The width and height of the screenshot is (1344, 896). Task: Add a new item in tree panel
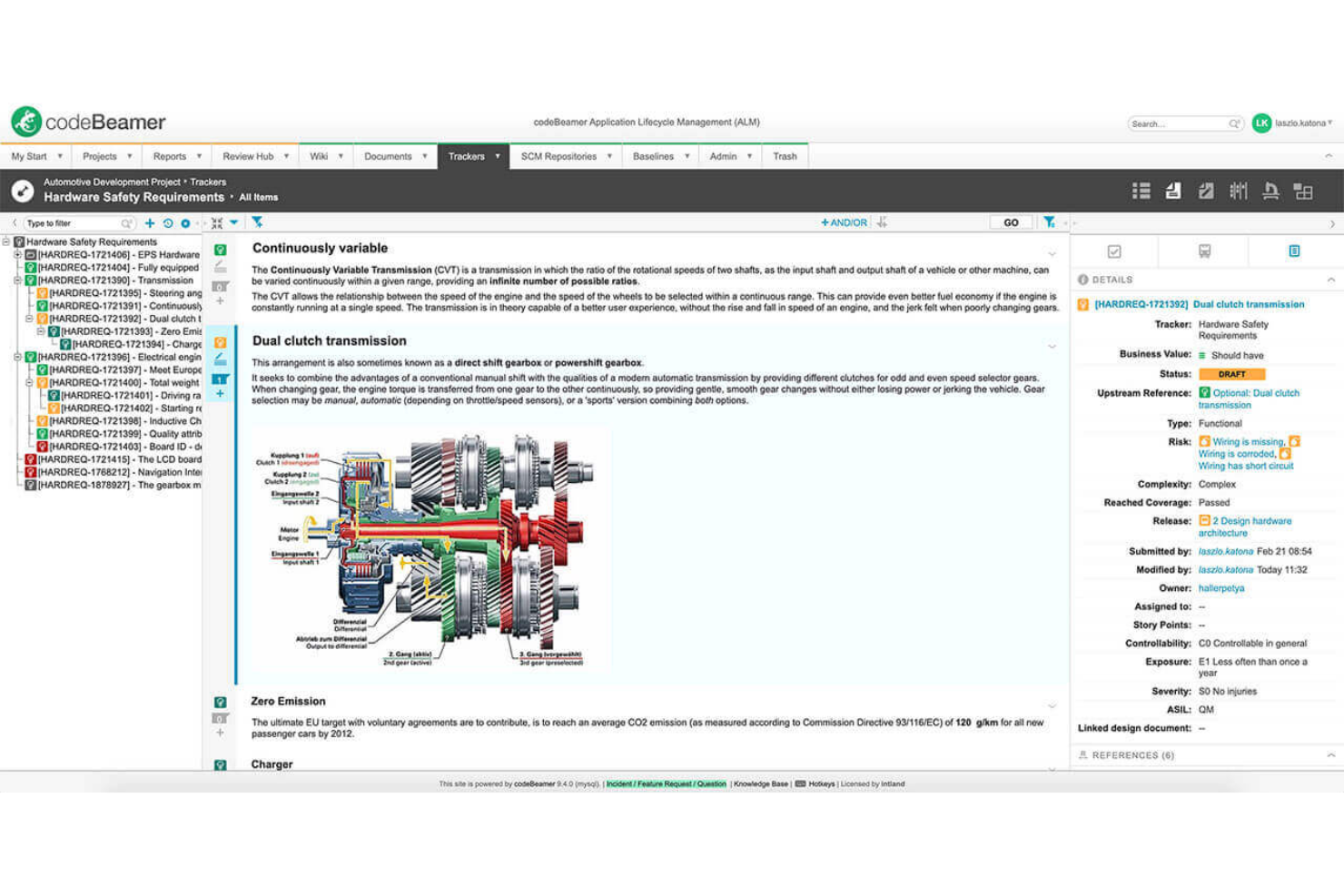[x=150, y=223]
